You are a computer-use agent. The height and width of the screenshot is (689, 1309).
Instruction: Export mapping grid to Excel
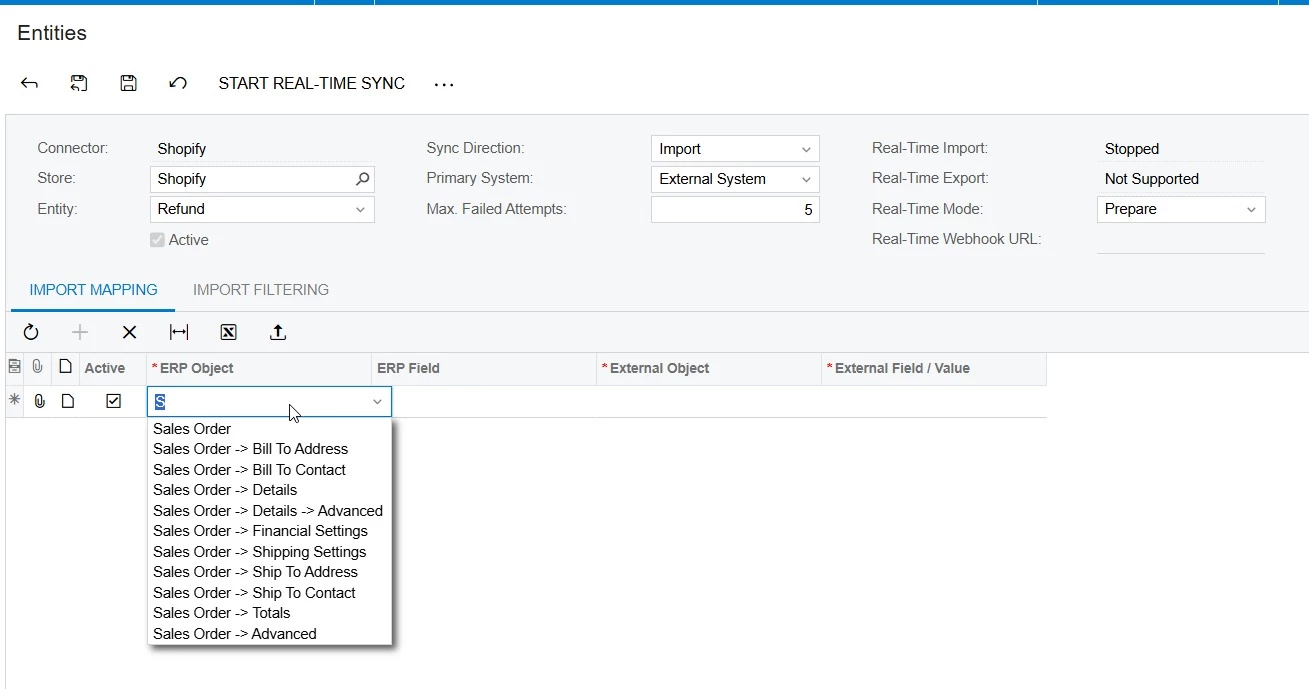tap(228, 332)
